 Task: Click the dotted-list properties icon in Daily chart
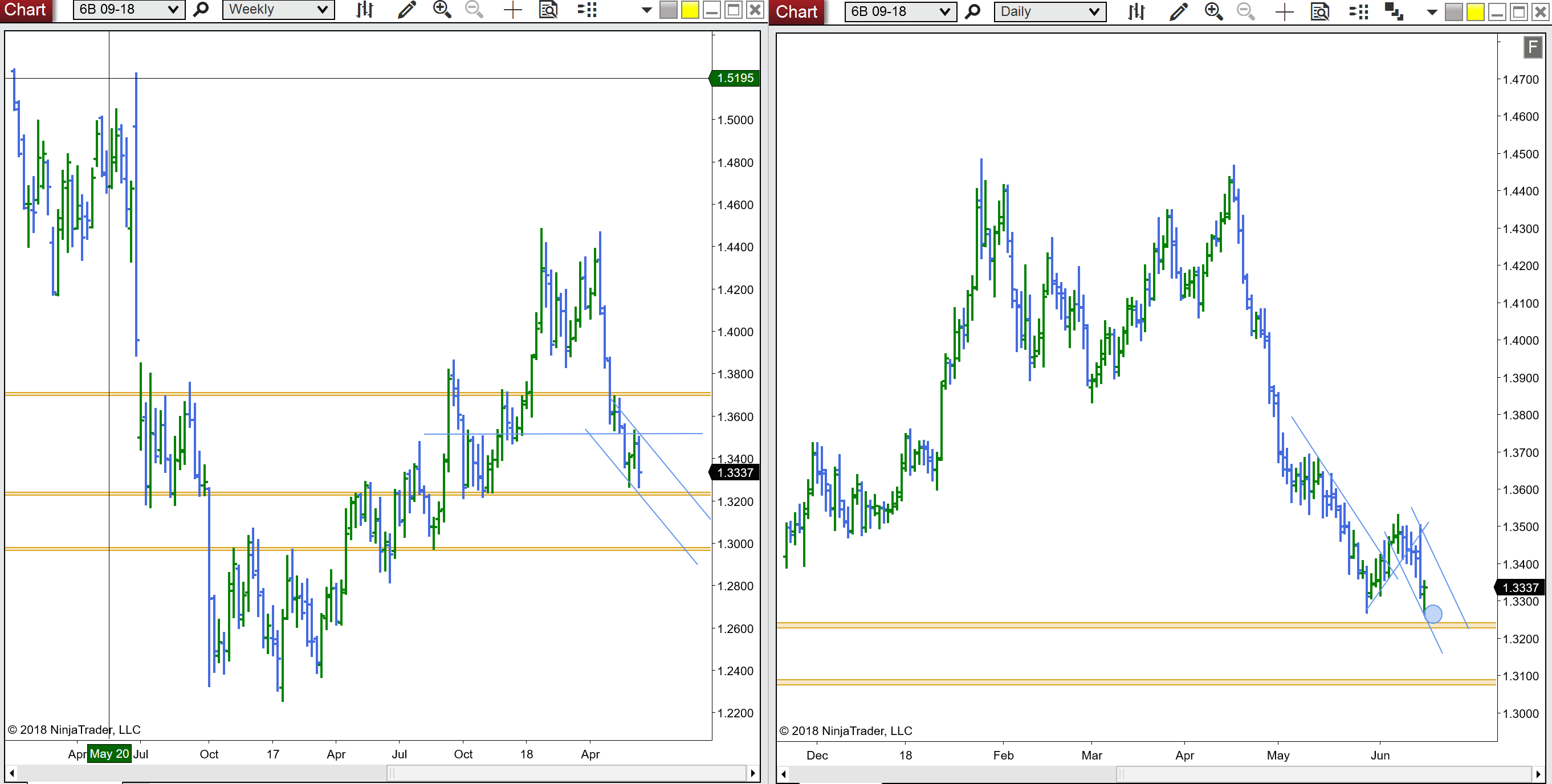tap(1359, 11)
